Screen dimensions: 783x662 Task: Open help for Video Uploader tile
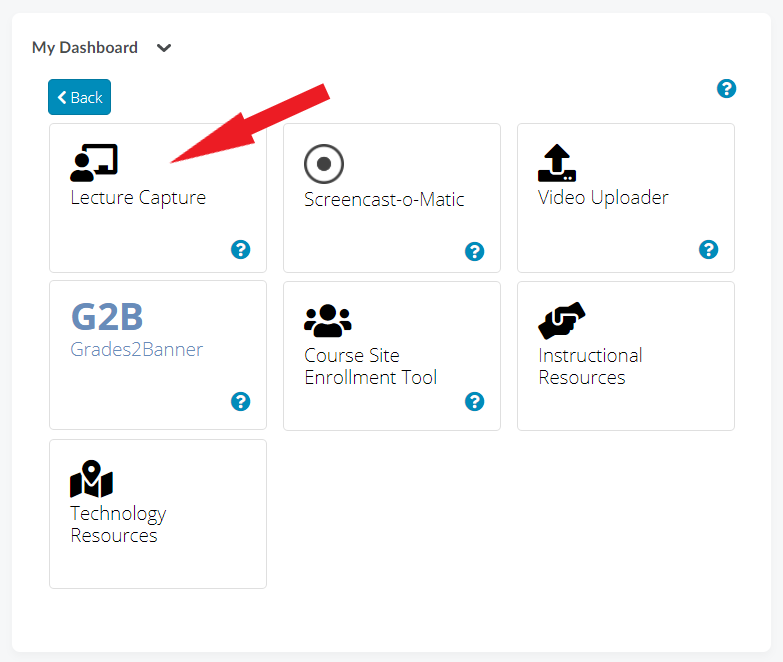point(709,249)
